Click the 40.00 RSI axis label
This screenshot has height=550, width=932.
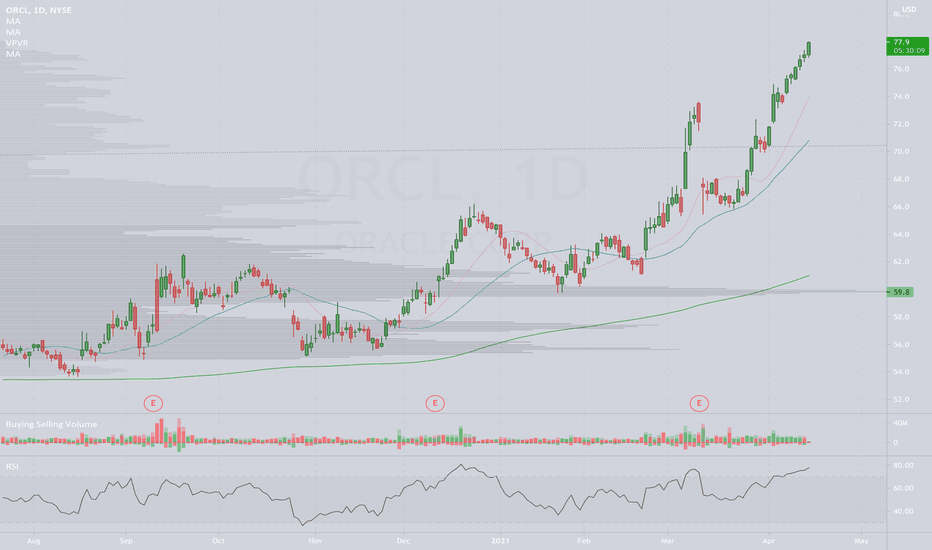click(903, 511)
